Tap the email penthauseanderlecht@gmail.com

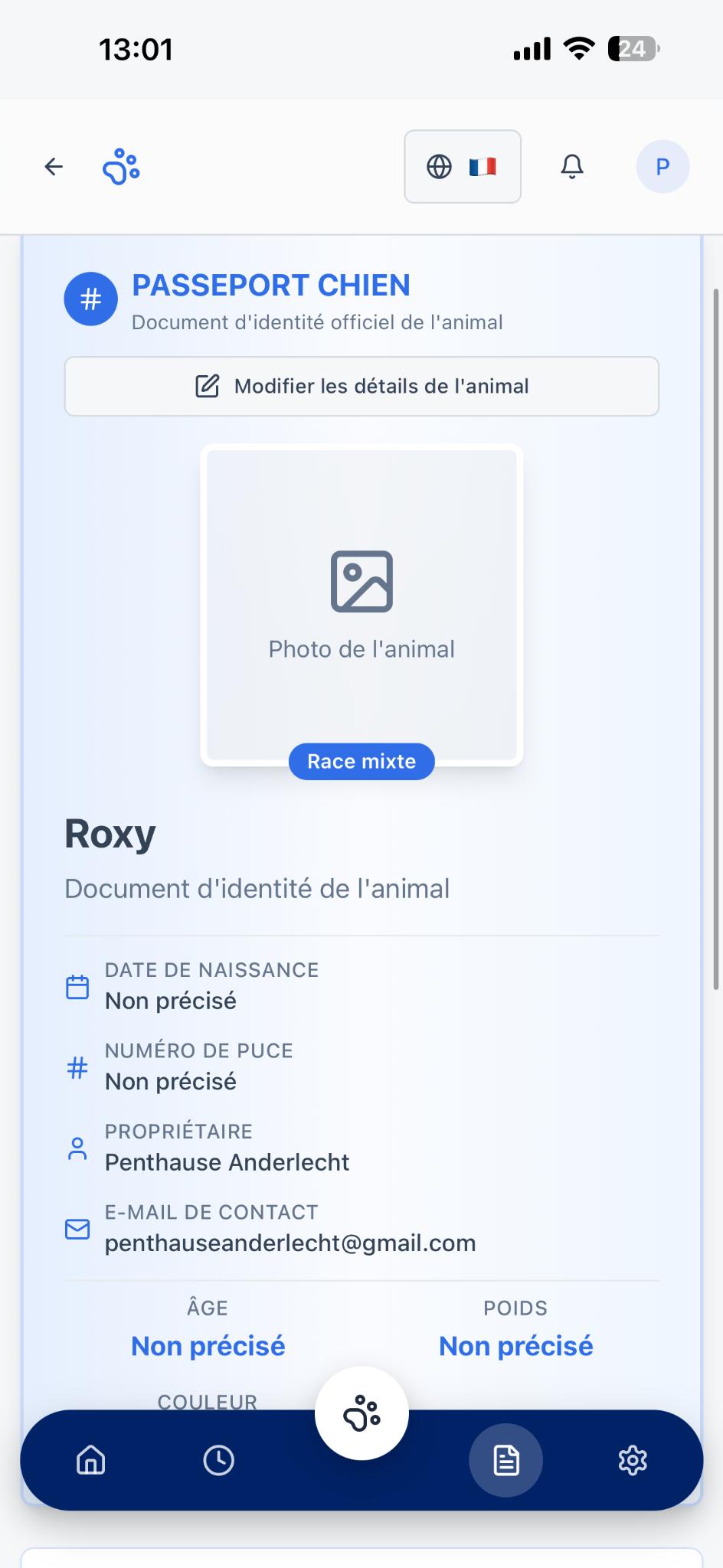pos(290,1243)
